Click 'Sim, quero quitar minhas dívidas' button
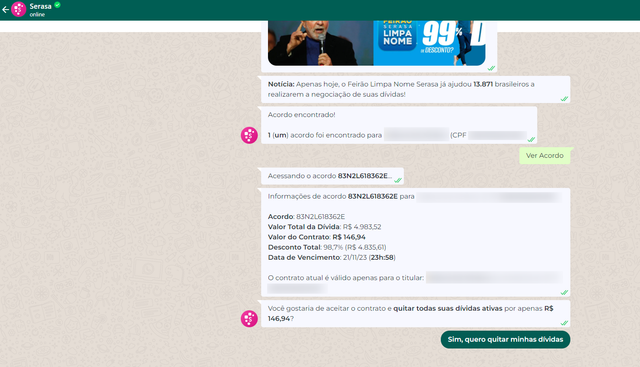The height and width of the screenshot is (367, 640). pos(505,339)
